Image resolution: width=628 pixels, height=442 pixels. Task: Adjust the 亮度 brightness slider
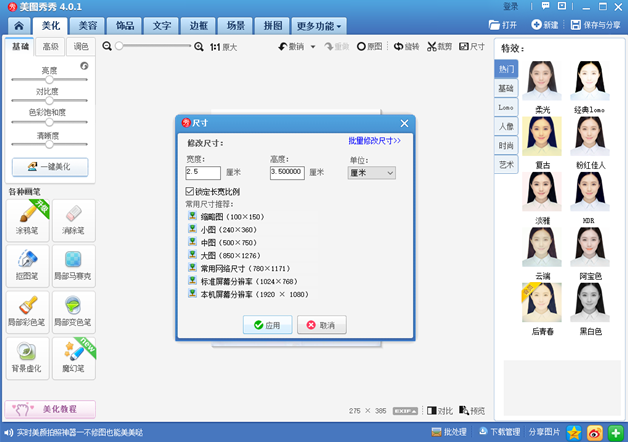coord(49,79)
